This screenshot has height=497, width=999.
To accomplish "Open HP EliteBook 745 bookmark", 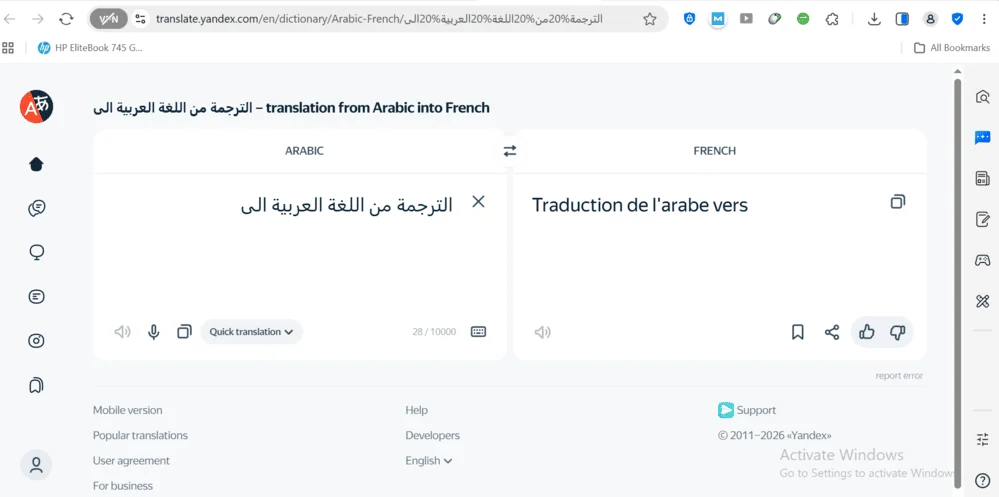I will click(90, 48).
